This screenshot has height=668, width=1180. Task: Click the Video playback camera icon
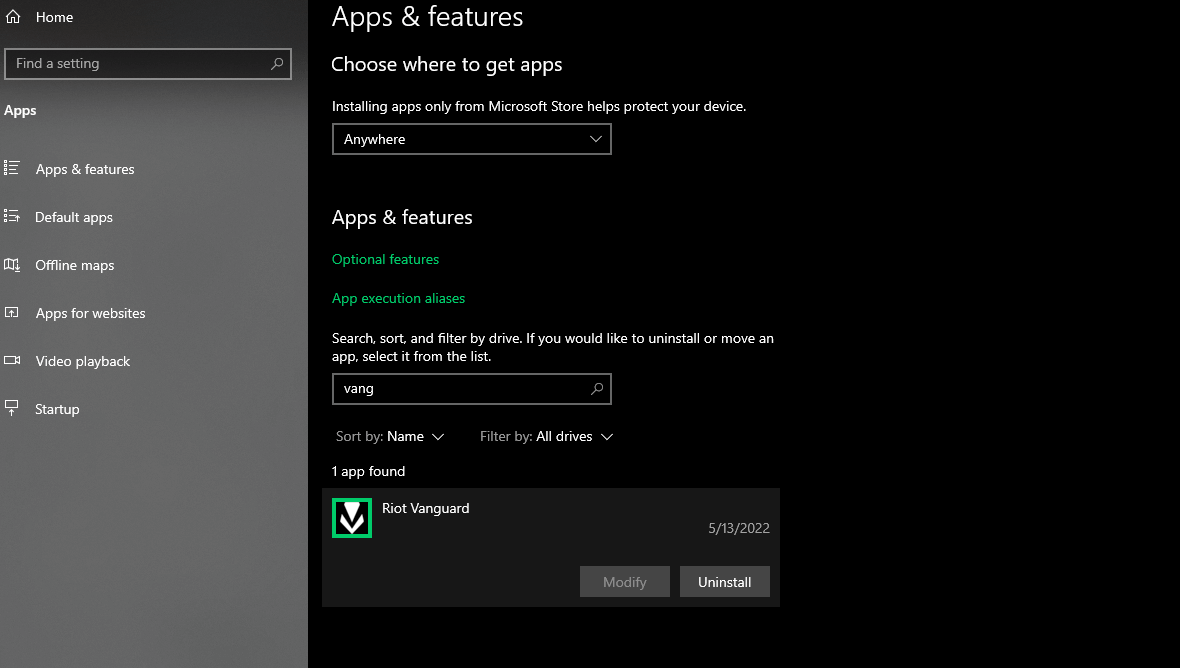(11, 360)
